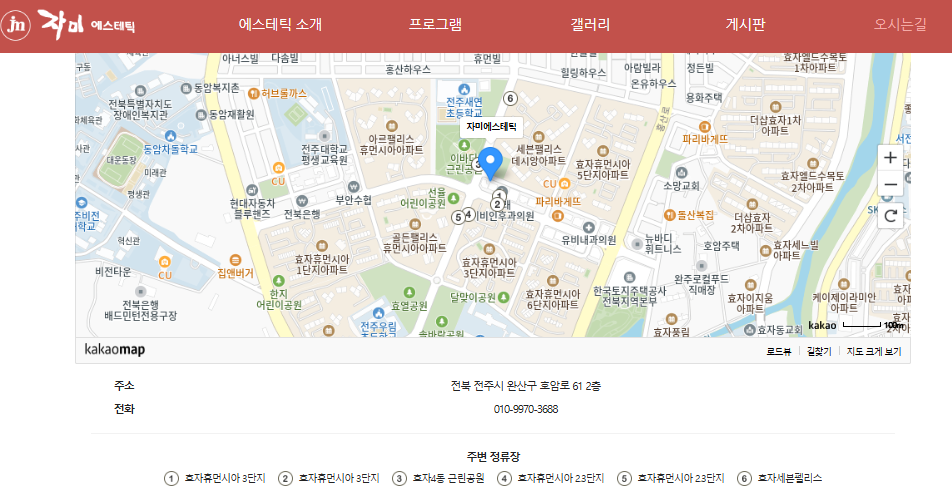
Task: Click the 허브돌까스 restaurant icon
Action: pyautogui.click(x=254, y=94)
